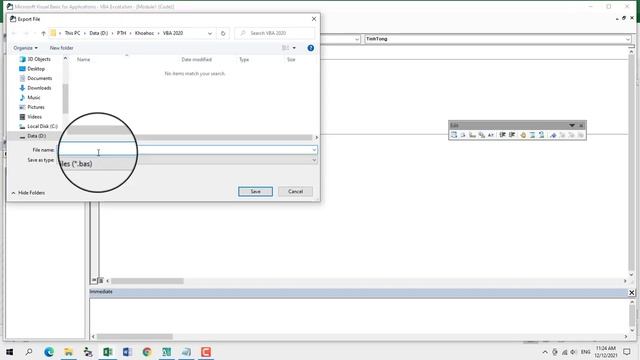Image resolution: width=640 pixels, height=360 pixels.
Task: Open Help in Export File dialog
Action: [x=311, y=48]
